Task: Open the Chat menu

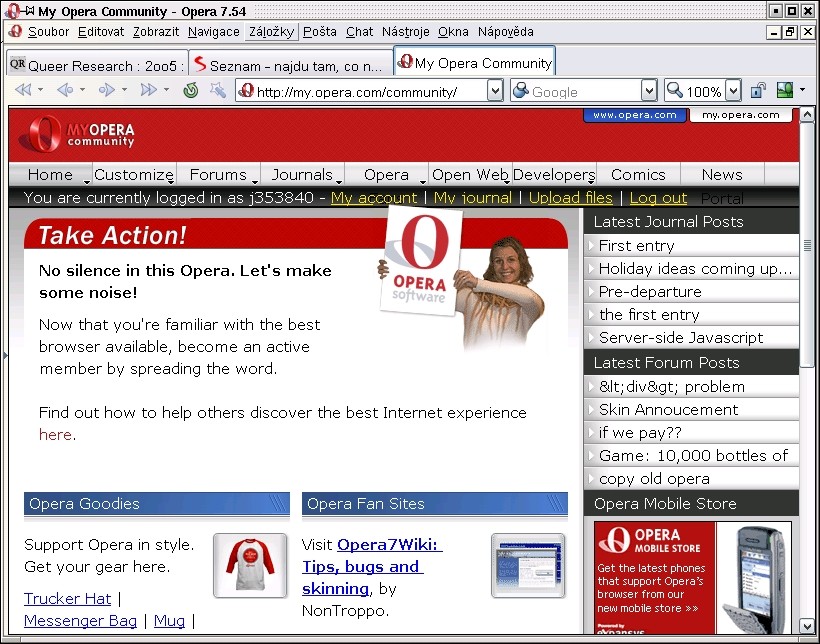Action: pyautogui.click(x=359, y=32)
